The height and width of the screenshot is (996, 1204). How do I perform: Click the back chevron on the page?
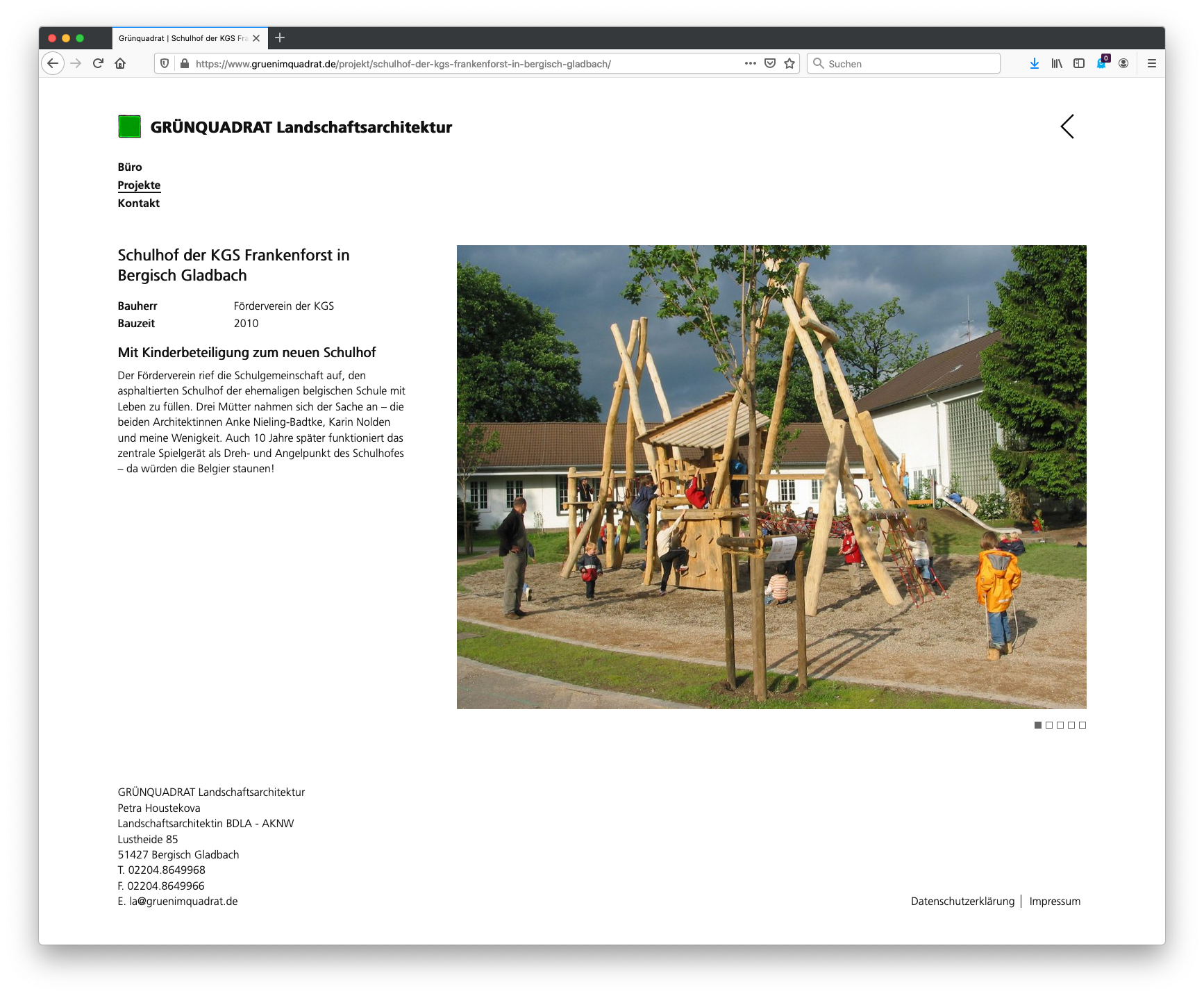pyautogui.click(x=1067, y=126)
